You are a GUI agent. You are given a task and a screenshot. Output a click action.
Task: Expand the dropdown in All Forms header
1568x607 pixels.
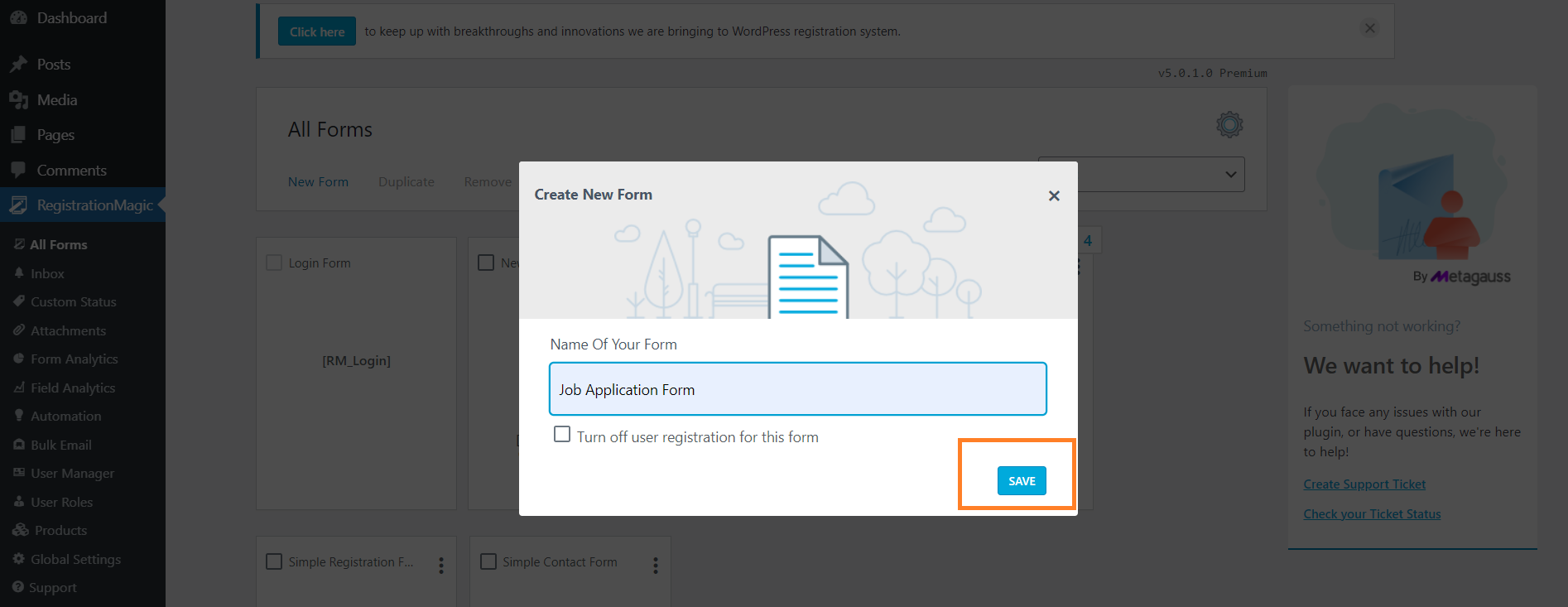[x=1230, y=175]
